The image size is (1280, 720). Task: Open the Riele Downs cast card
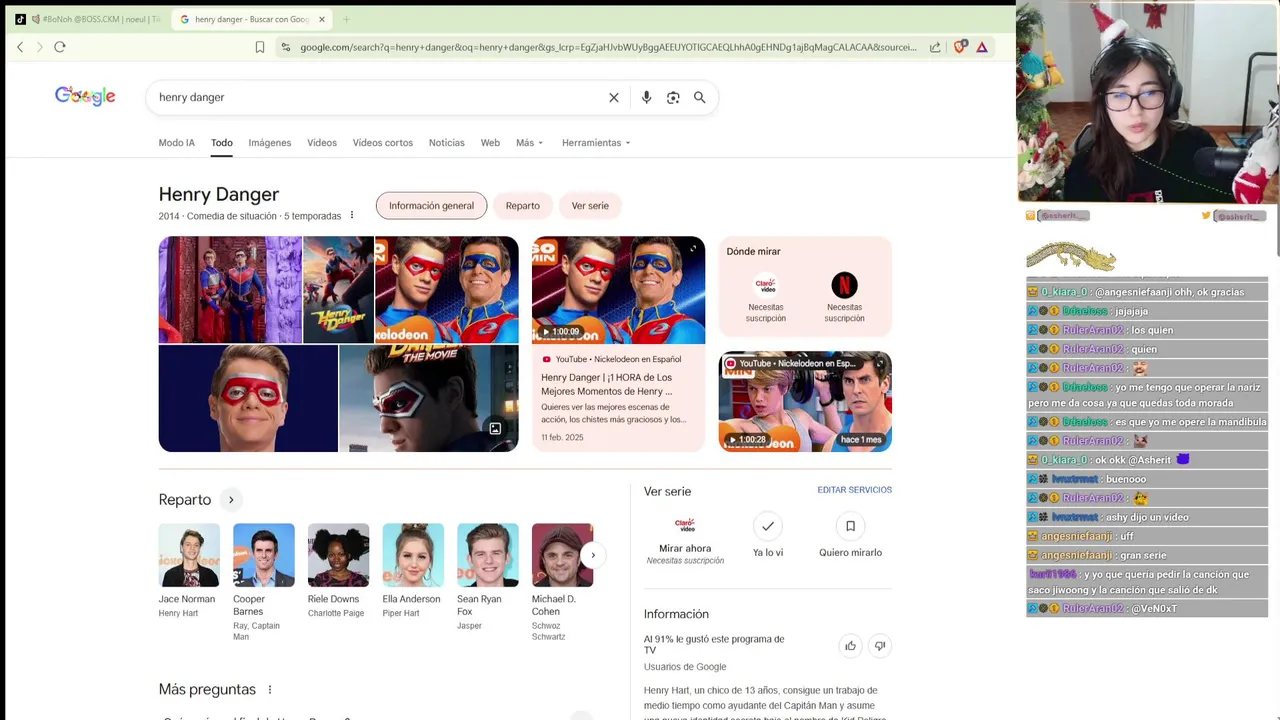coord(337,571)
